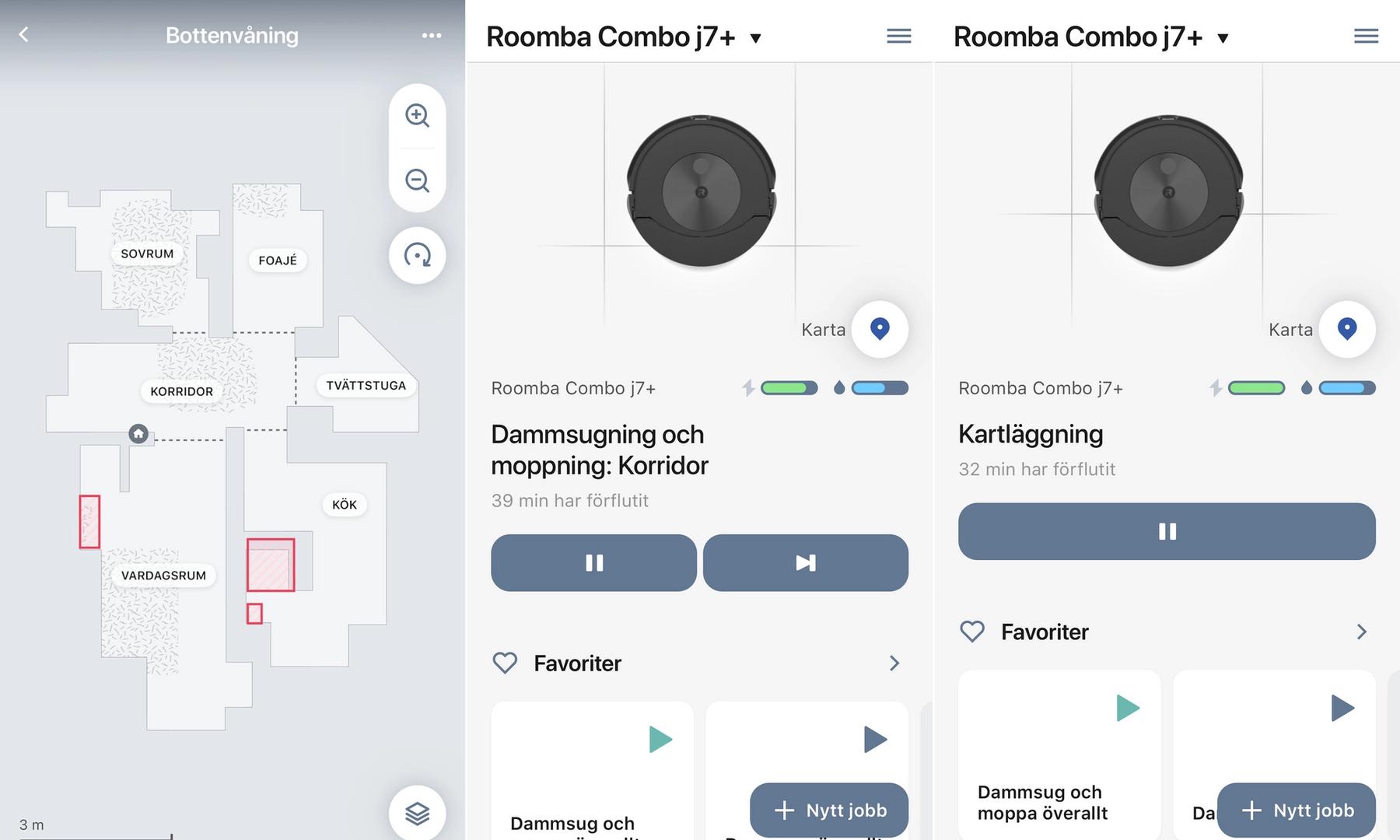Select the KORRIDOR room label
Screen dimensions: 1400x840
[181, 391]
